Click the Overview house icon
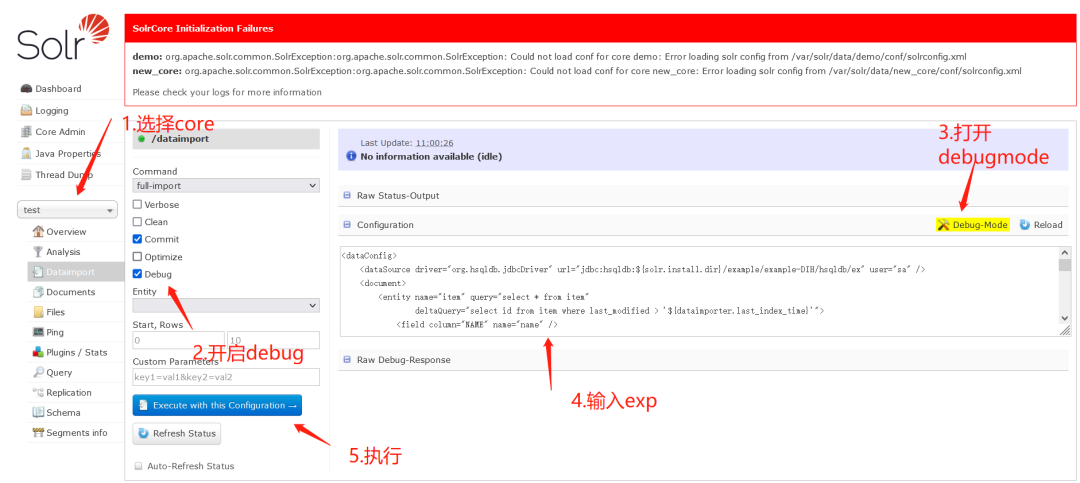 tap(39, 232)
